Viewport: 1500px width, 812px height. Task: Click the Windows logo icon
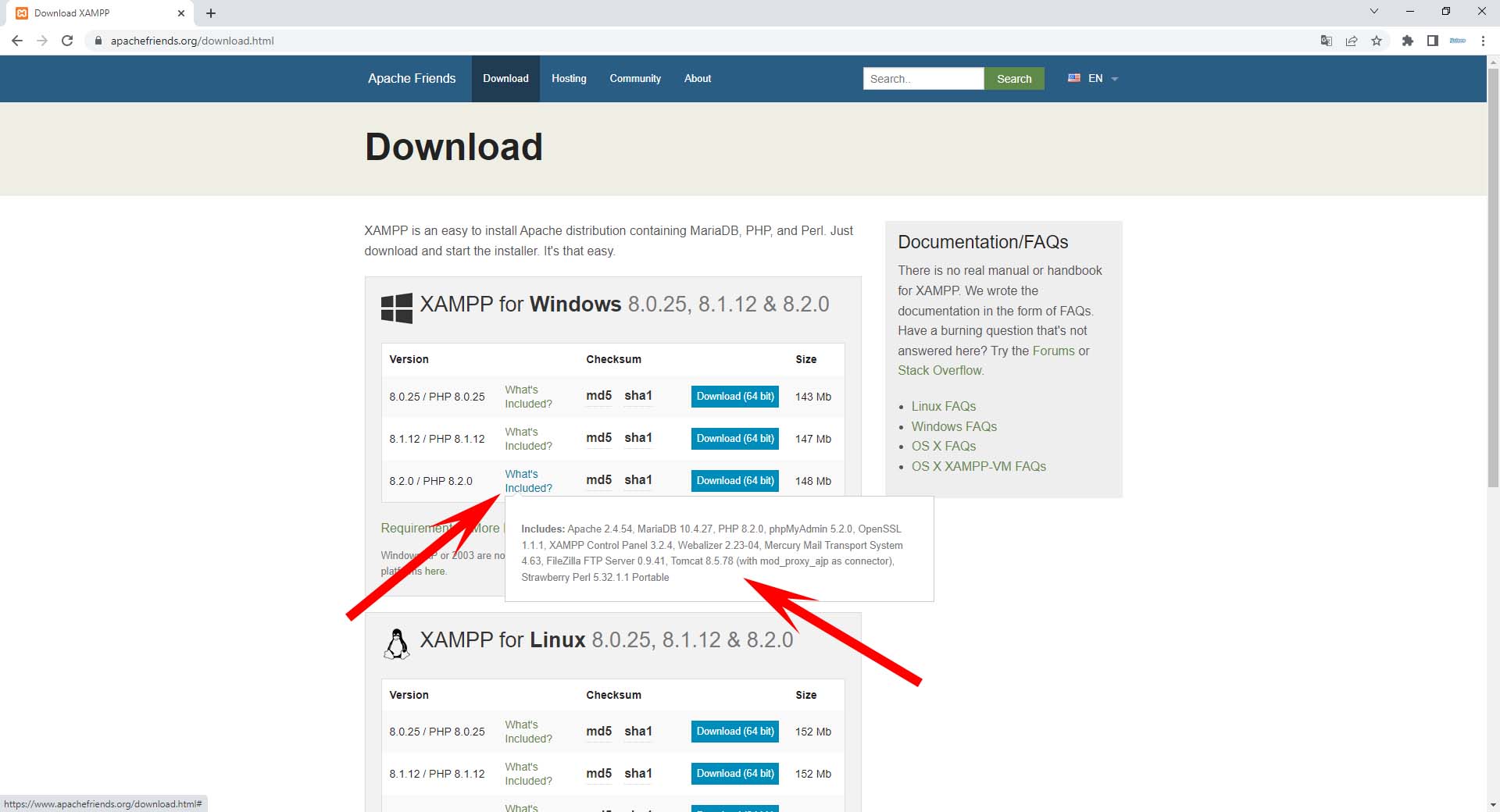(396, 308)
